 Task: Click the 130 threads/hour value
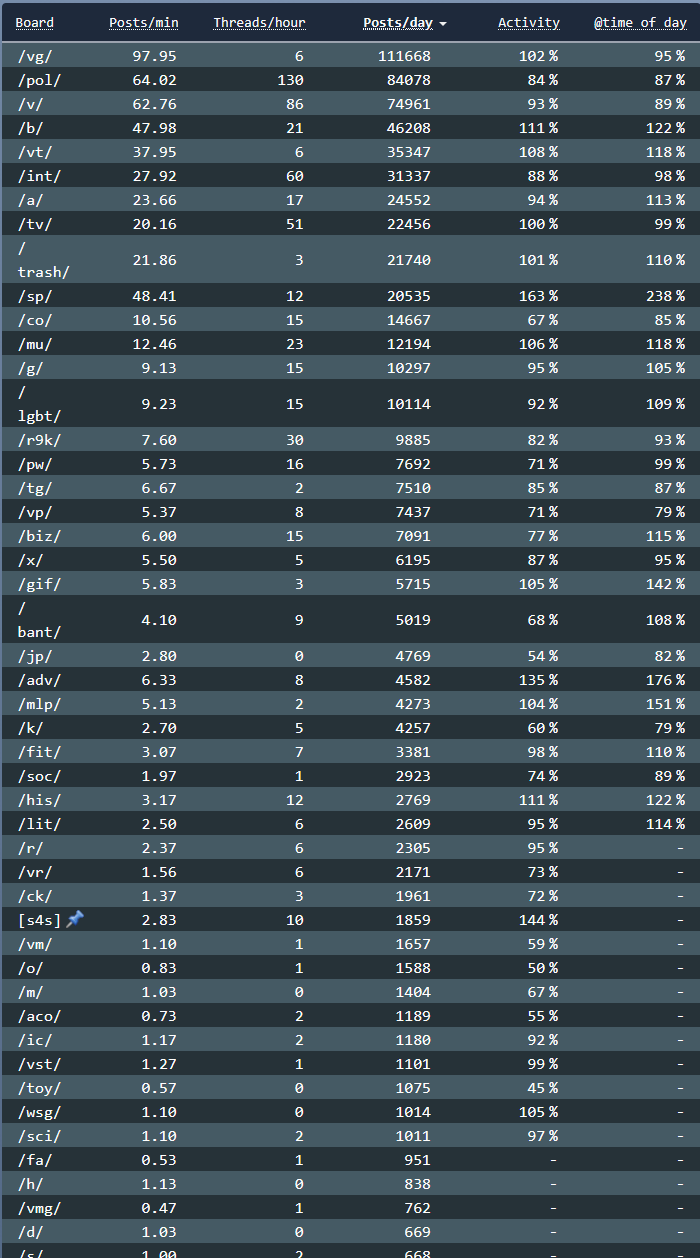[291, 80]
